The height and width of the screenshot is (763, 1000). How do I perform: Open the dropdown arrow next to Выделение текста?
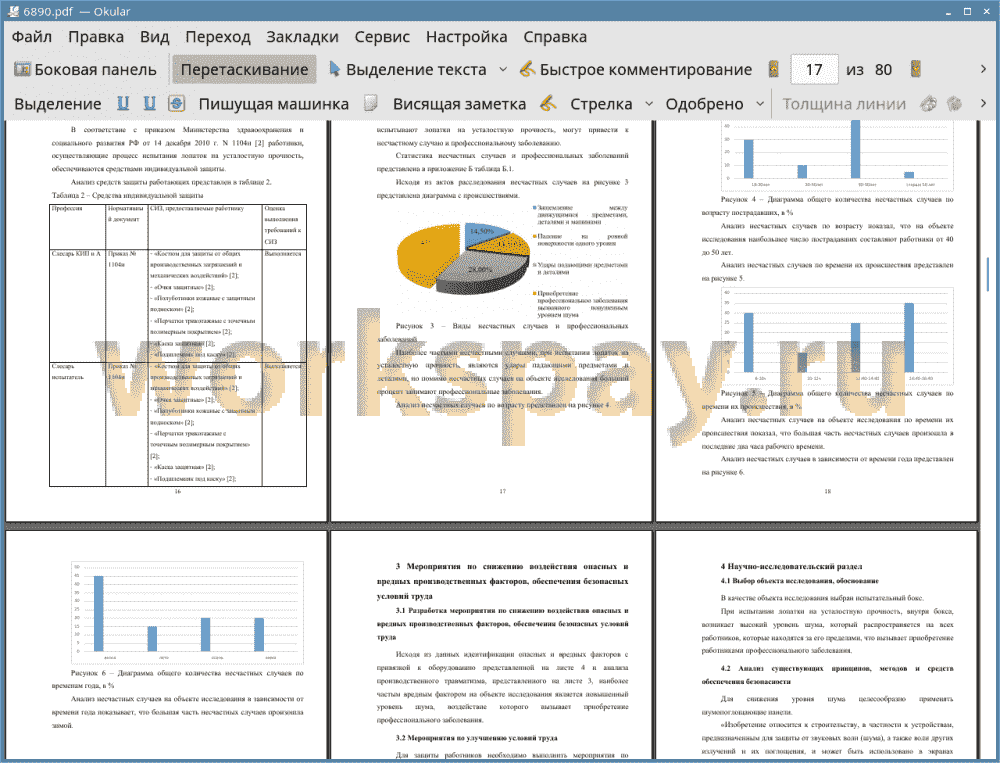point(503,70)
